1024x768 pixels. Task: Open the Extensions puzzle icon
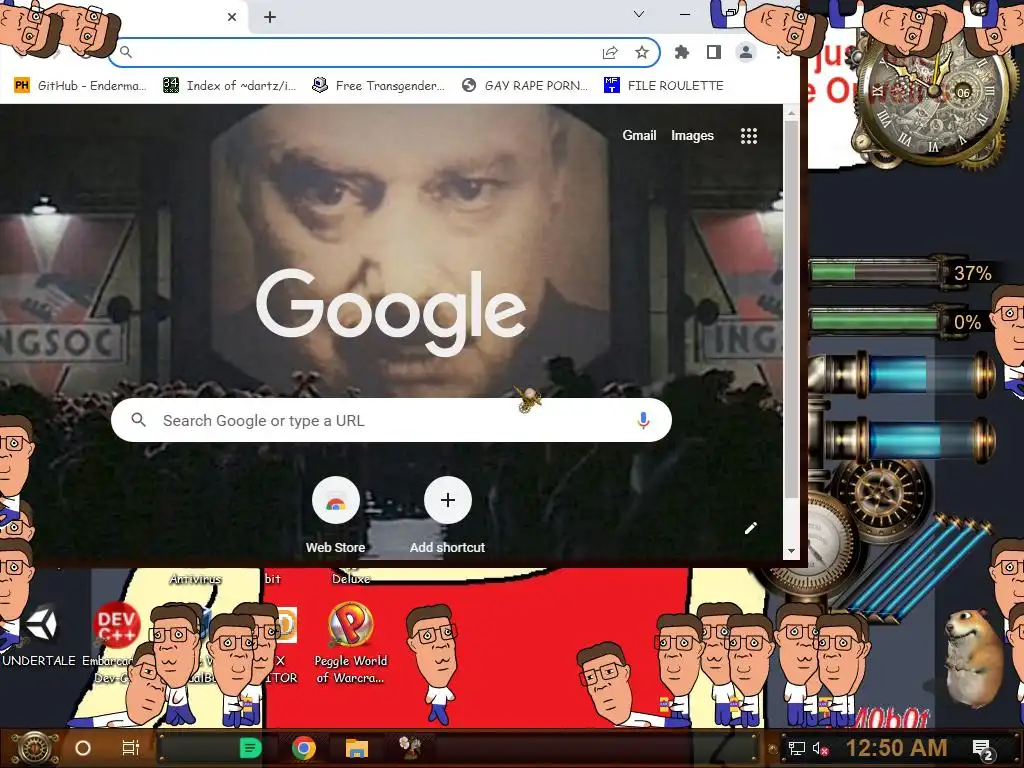(x=682, y=52)
